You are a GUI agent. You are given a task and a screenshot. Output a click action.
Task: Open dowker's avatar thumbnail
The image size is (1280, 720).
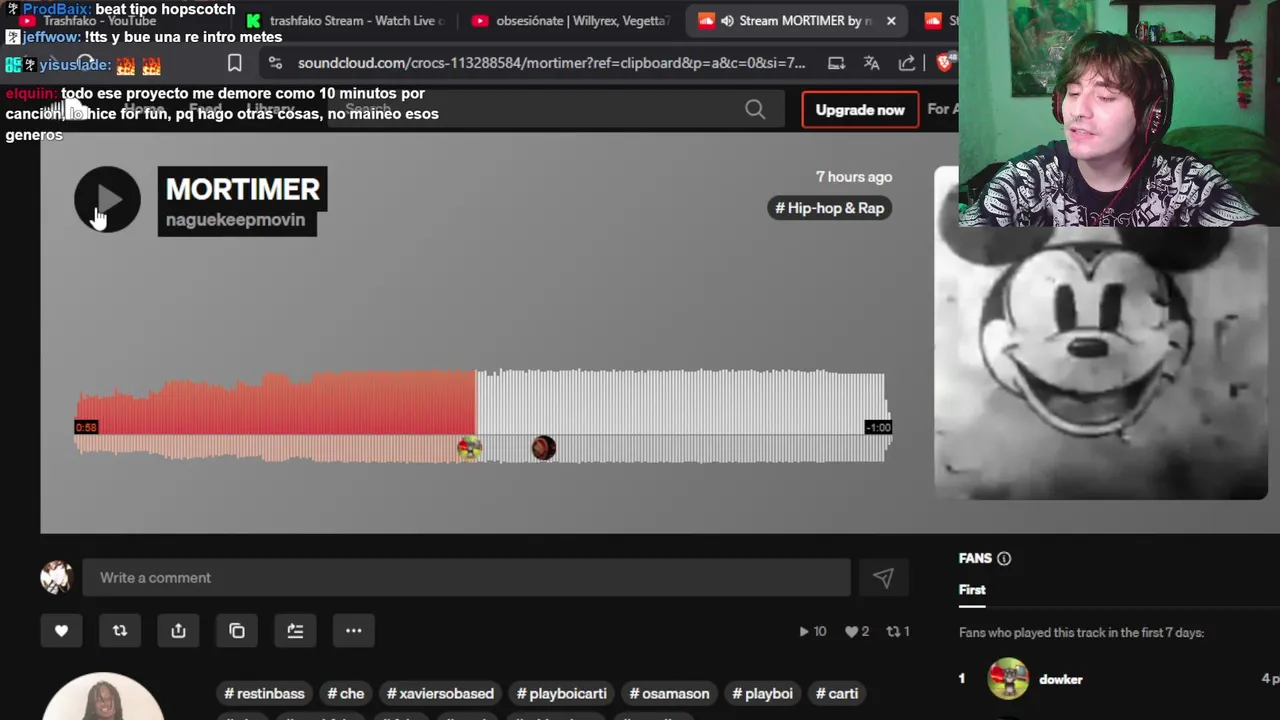click(1008, 679)
